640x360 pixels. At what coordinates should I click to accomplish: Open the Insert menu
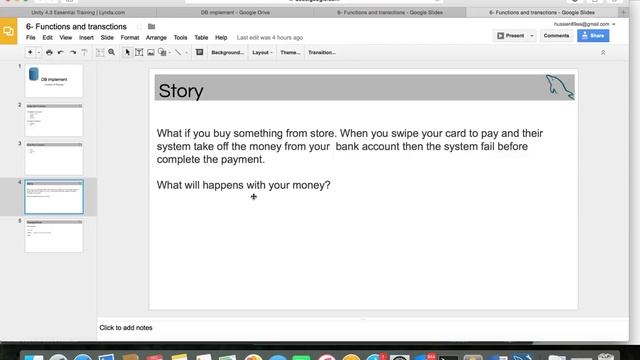click(86, 38)
